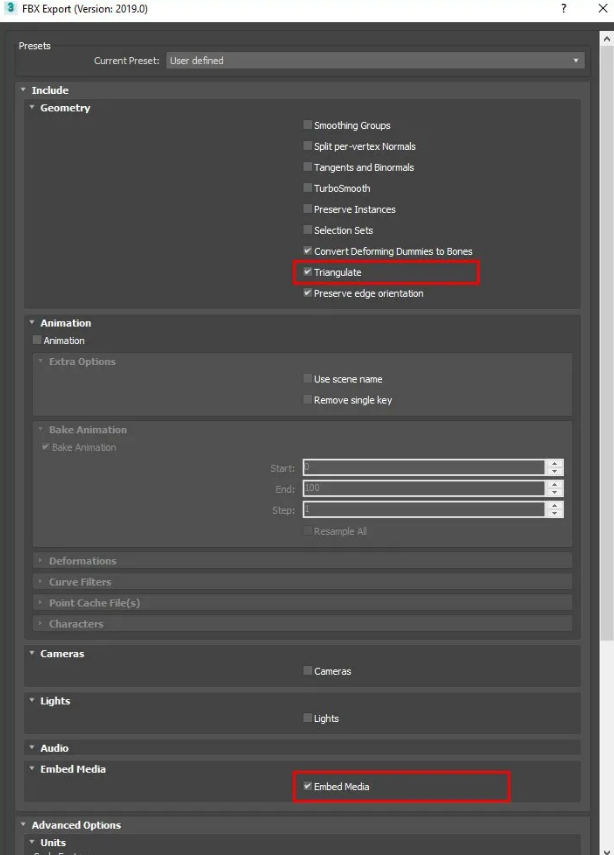
Task: Enable the Animation checkbox
Action: [x=37, y=340]
